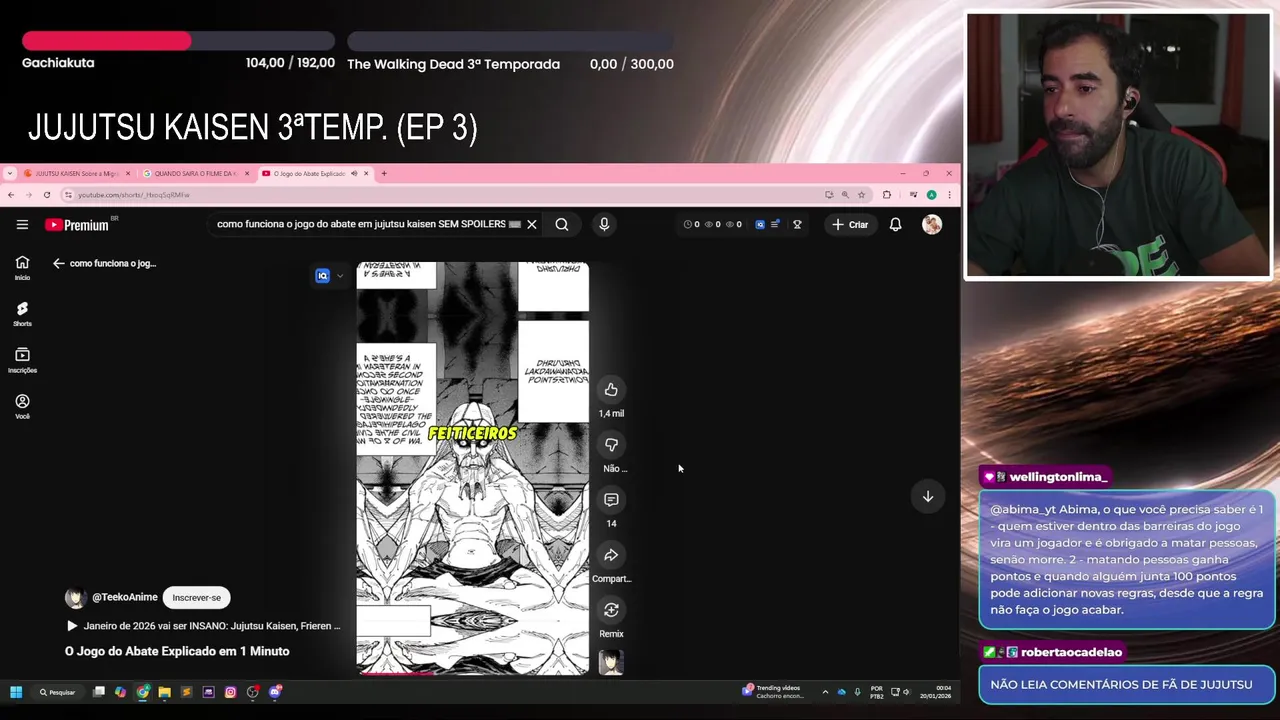Go back with arrow beside search title
Screen dimensions: 1280x720
click(x=59, y=264)
